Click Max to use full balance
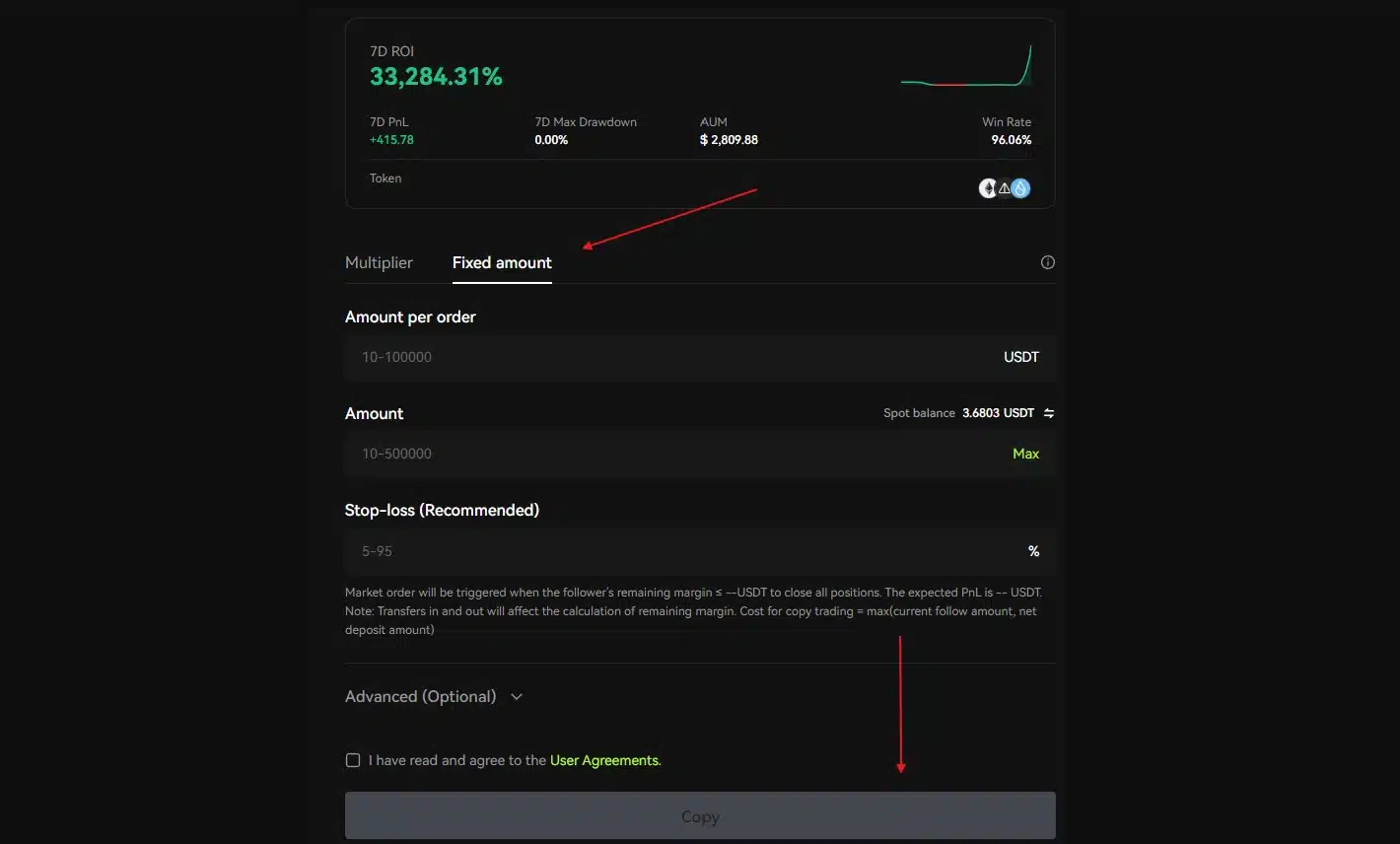This screenshot has height=844, width=1400. tap(1025, 454)
